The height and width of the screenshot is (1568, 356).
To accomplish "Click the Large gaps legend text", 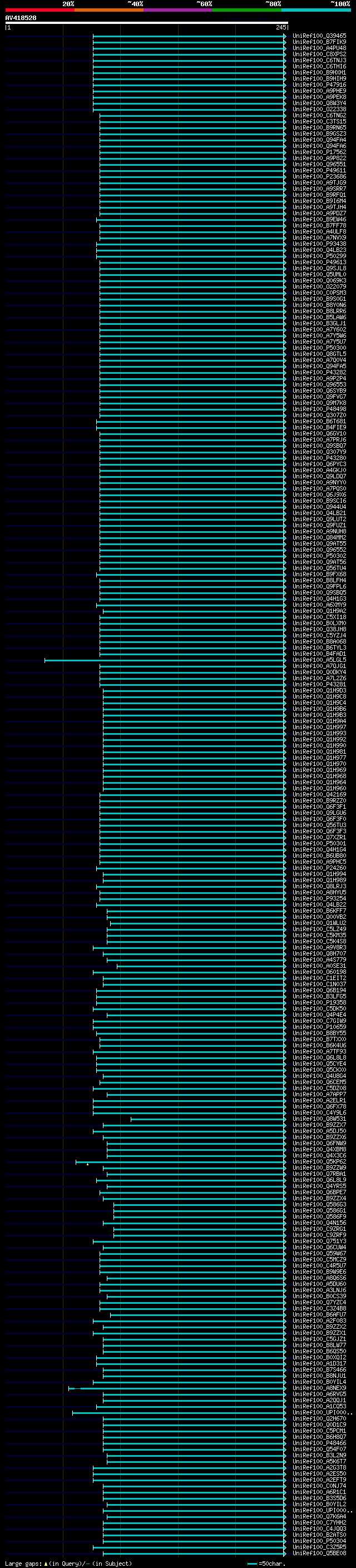I will 68,1564.
